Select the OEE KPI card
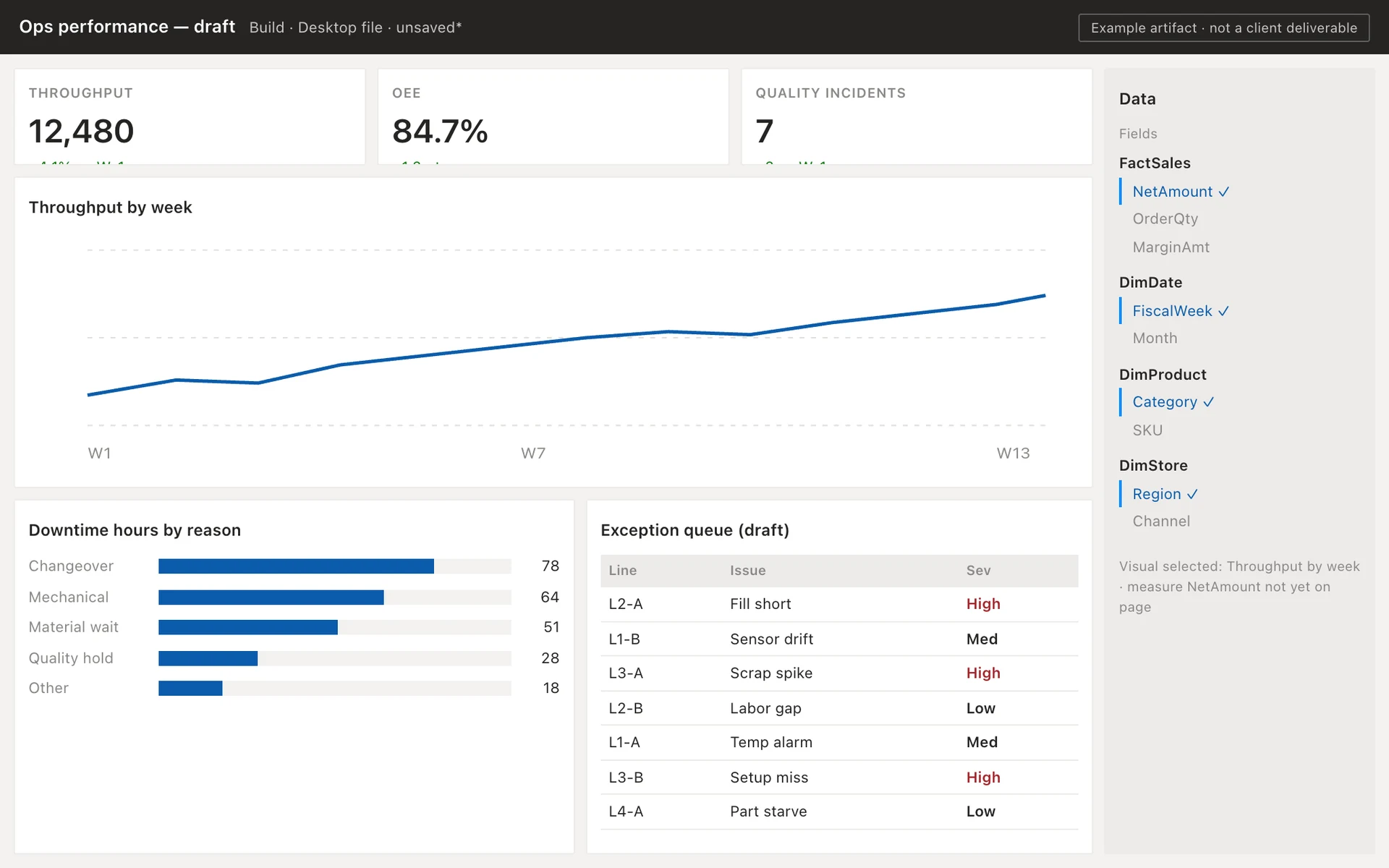This screenshot has height=868, width=1389. click(x=553, y=116)
